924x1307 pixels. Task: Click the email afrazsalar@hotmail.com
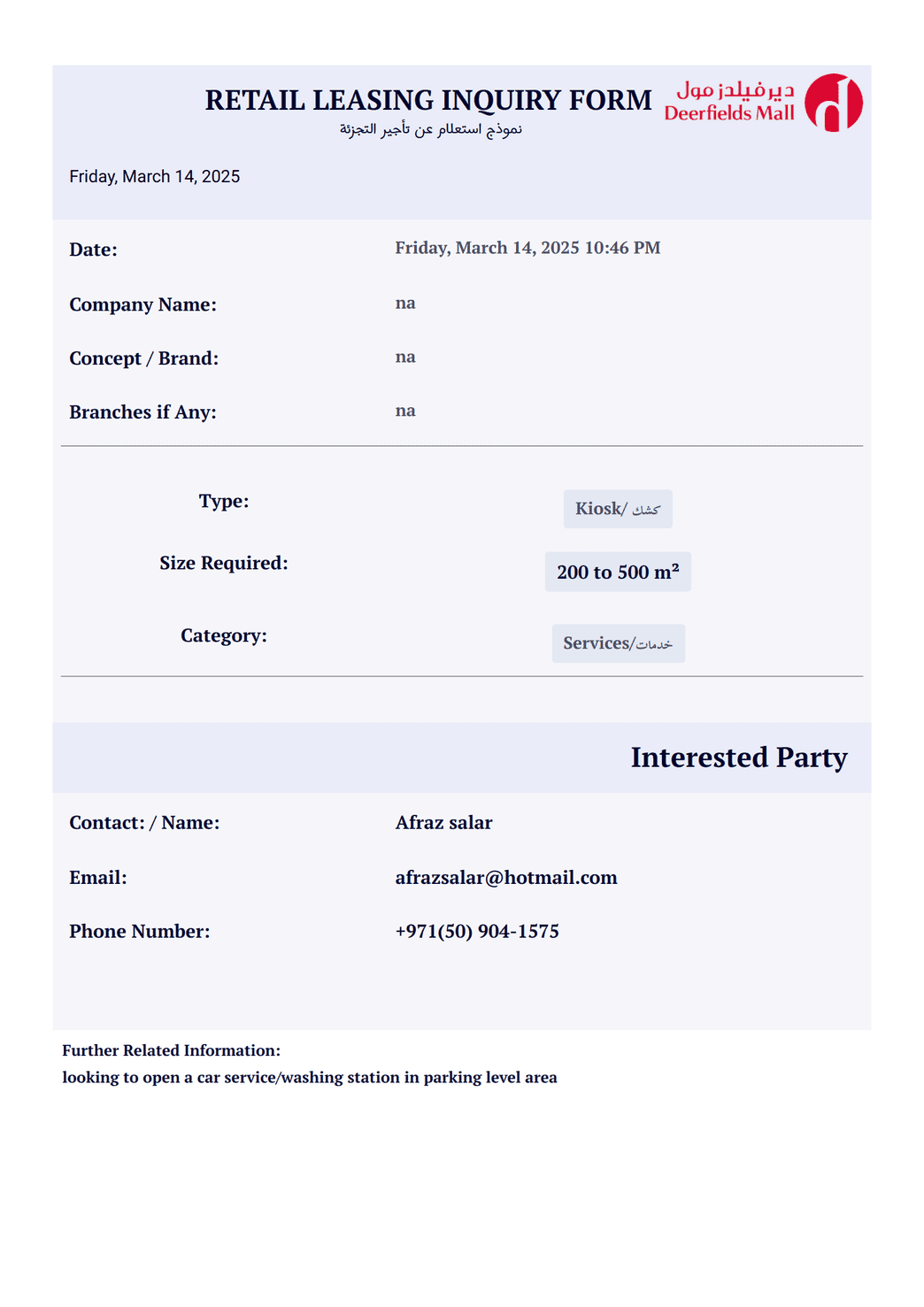(506, 878)
